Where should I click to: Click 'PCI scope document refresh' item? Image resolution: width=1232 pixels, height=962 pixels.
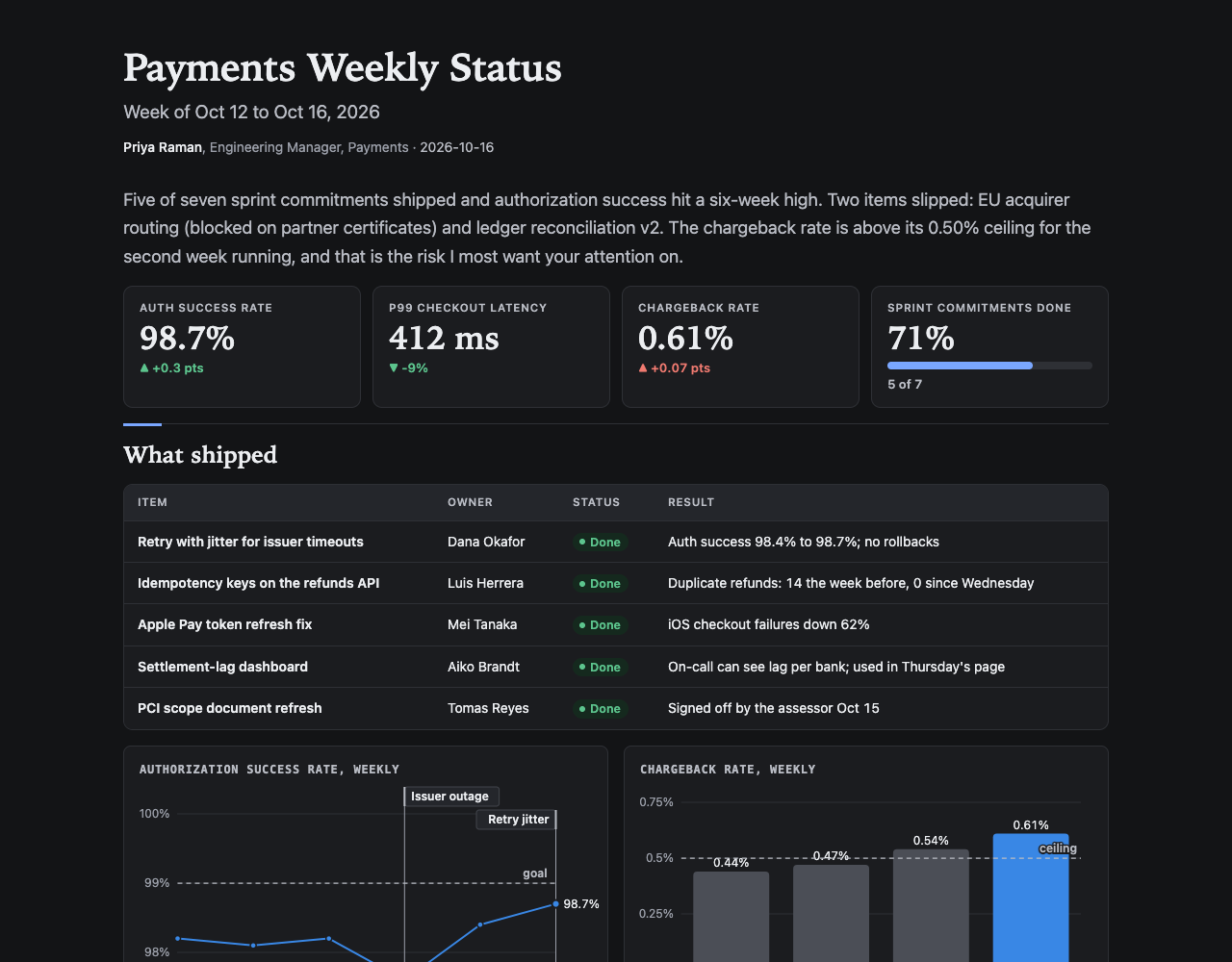click(229, 708)
